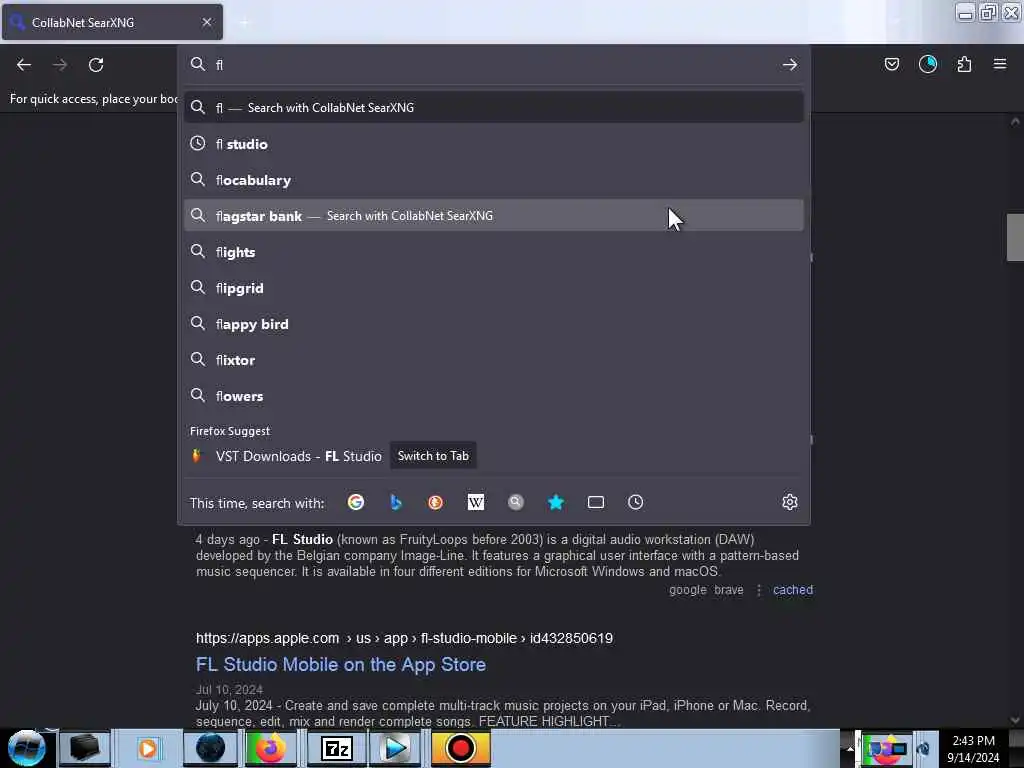Click the 'google' engine label under result
This screenshot has height=768, width=1024.
click(x=688, y=590)
